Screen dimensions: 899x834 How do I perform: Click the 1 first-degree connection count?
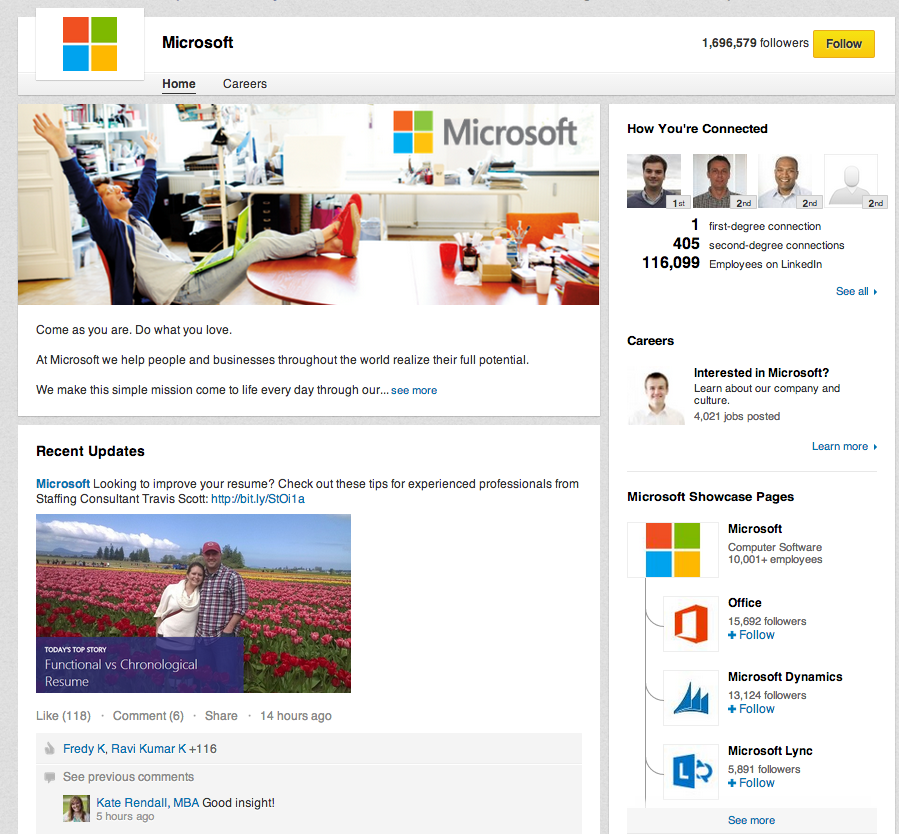click(x=695, y=225)
